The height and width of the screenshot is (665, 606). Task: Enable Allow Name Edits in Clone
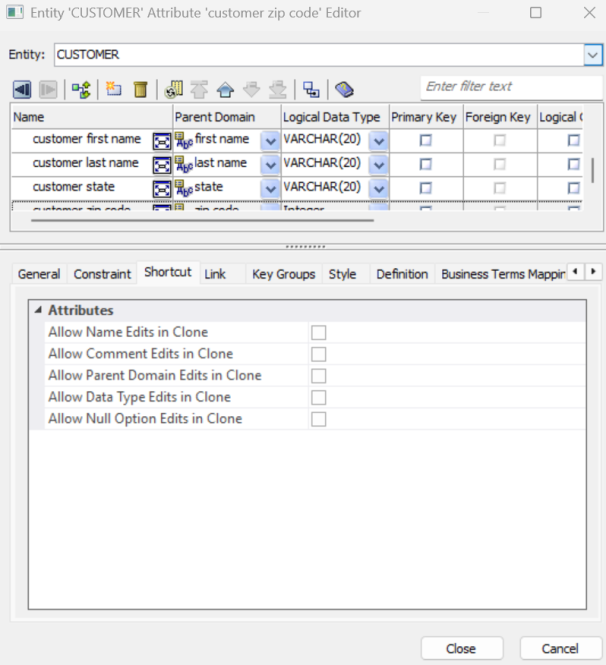point(318,332)
